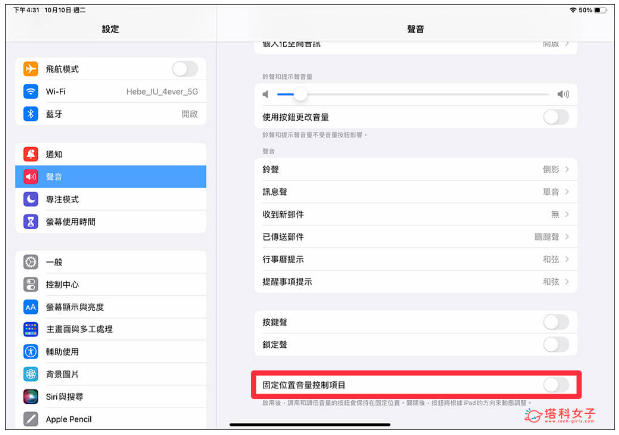Tap the Wi-Fi icon in sidebar
Image resolution: width=619 pixels, height=435 pixels.
tap(31, 91)
